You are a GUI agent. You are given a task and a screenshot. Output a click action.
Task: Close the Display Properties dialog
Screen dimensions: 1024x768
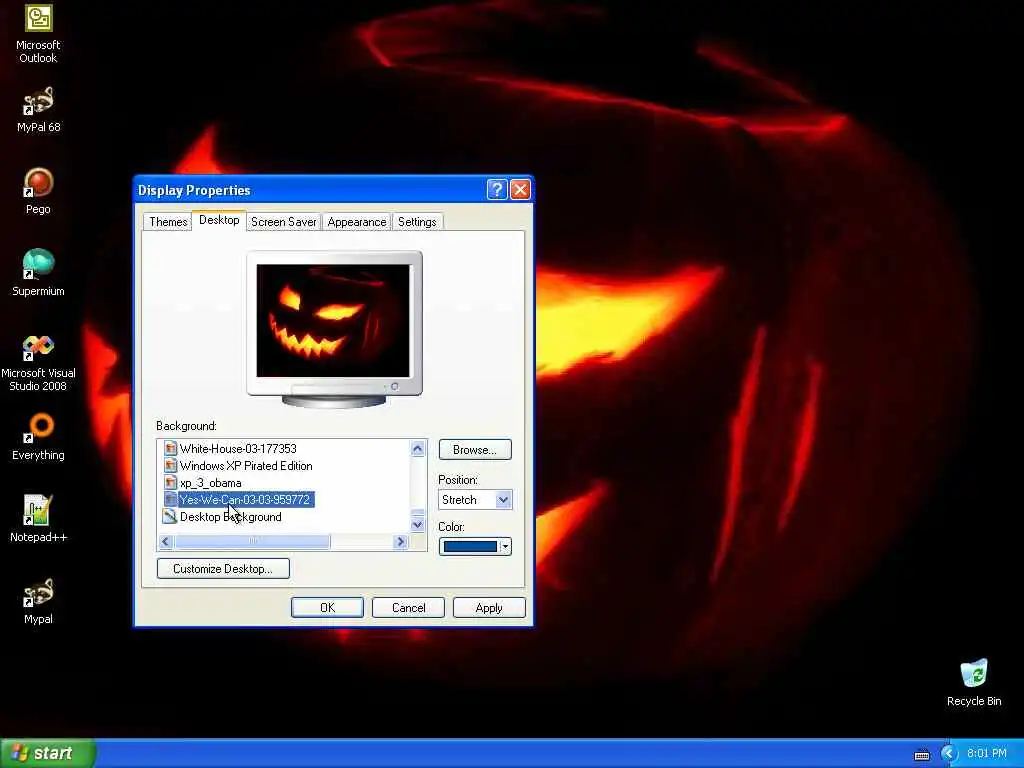(x=520, y=190)
